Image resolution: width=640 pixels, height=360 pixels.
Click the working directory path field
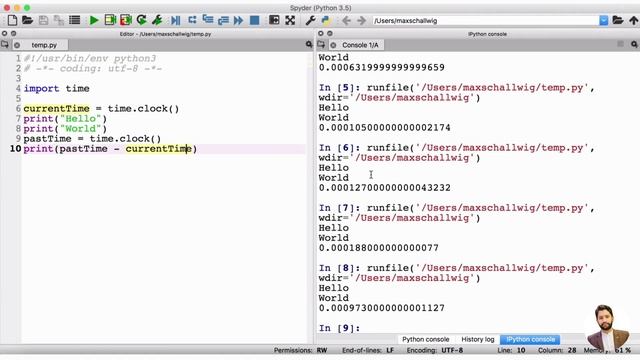click(x=486, y=20)
